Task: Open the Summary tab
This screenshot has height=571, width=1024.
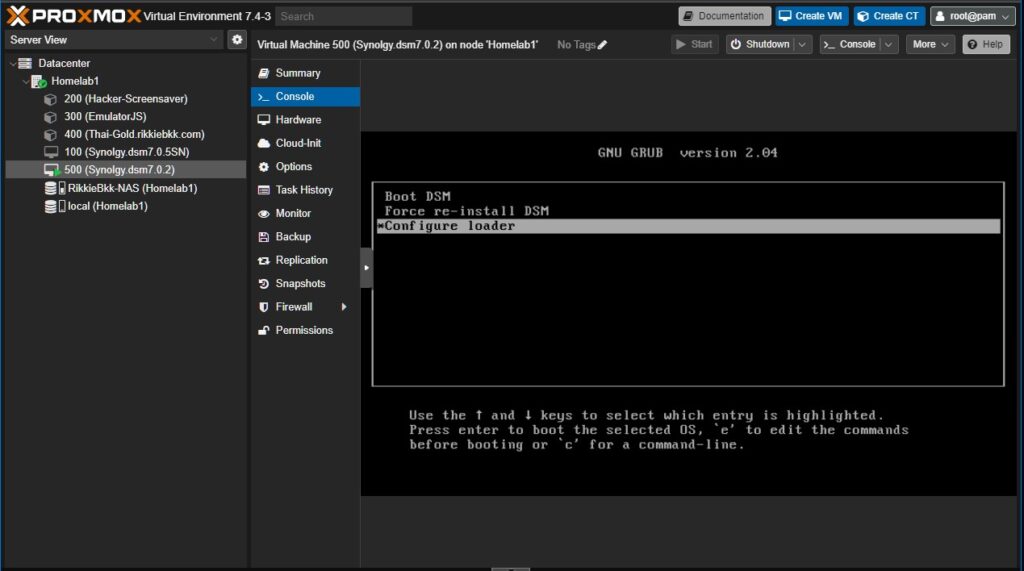Action: pos(305,73)
